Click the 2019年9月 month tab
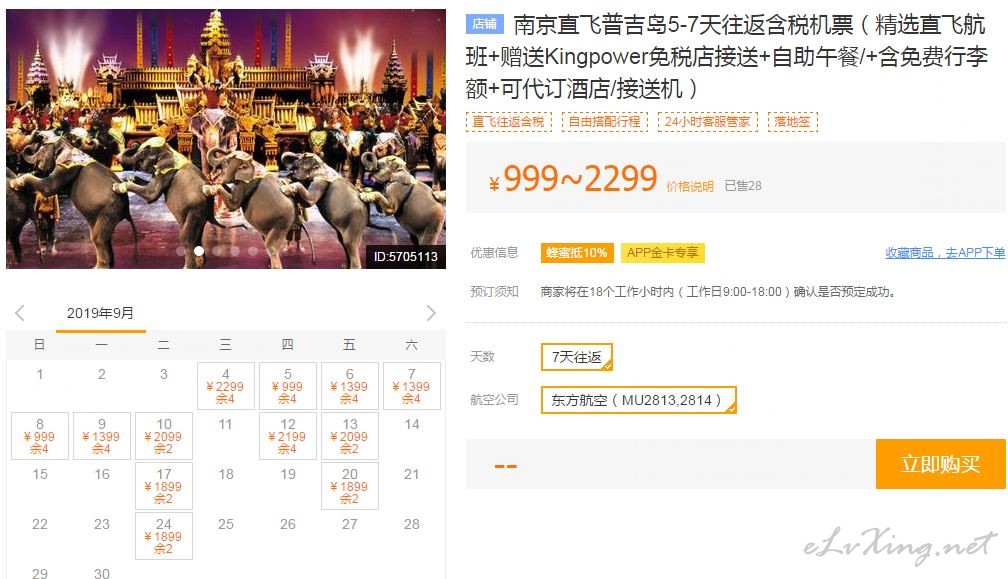This screenshot has width=1008, height=579. click(x=100, y=314)
